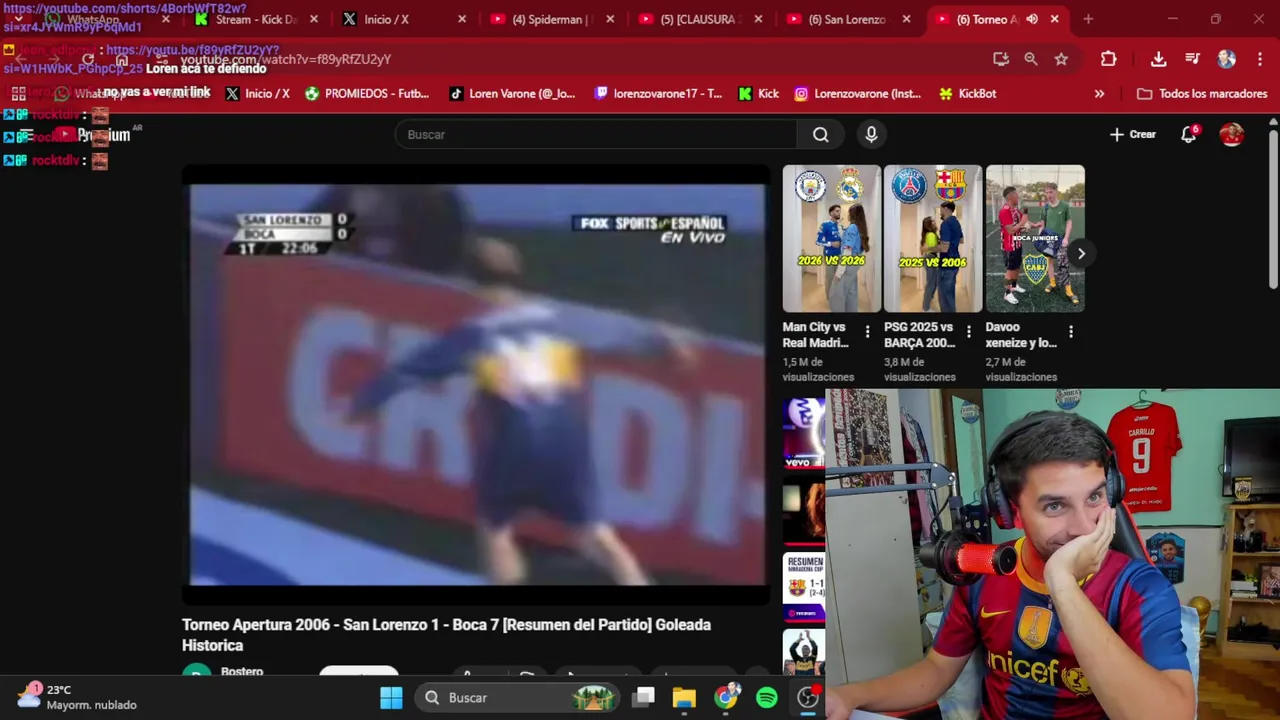Open Chrome downloads icon
1280x720 pixels.
point(1158,59)
